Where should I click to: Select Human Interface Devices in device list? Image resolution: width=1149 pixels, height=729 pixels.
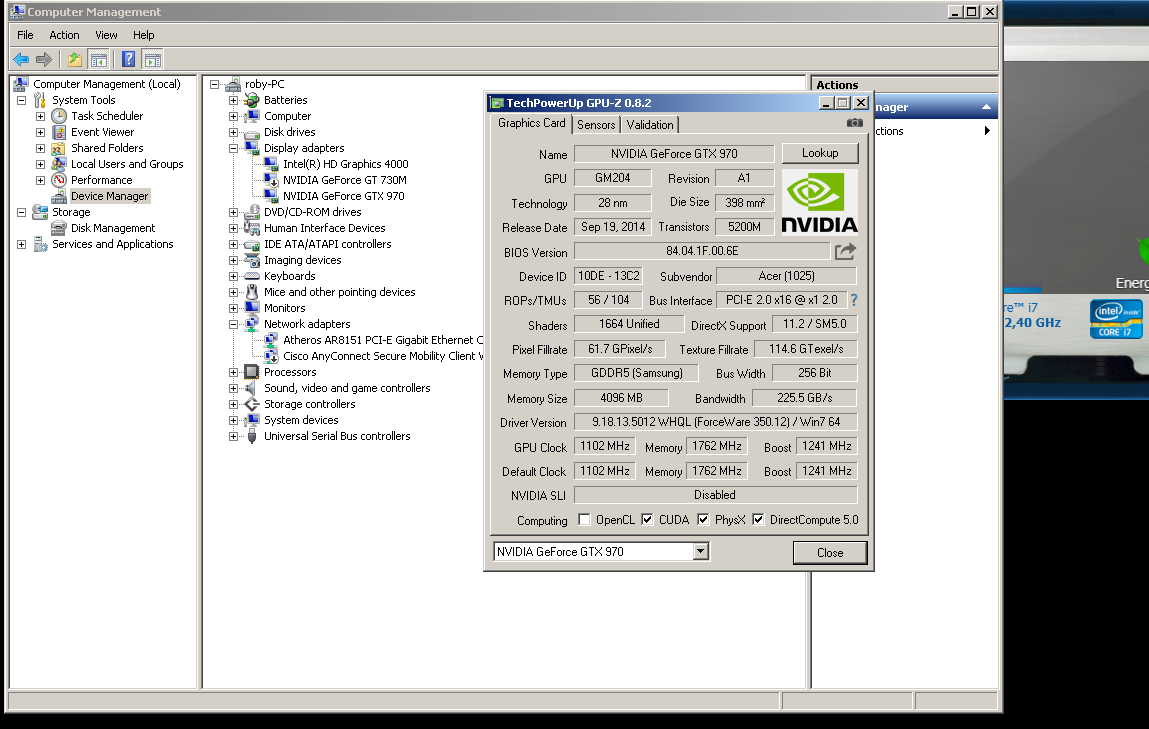point(325,228)
